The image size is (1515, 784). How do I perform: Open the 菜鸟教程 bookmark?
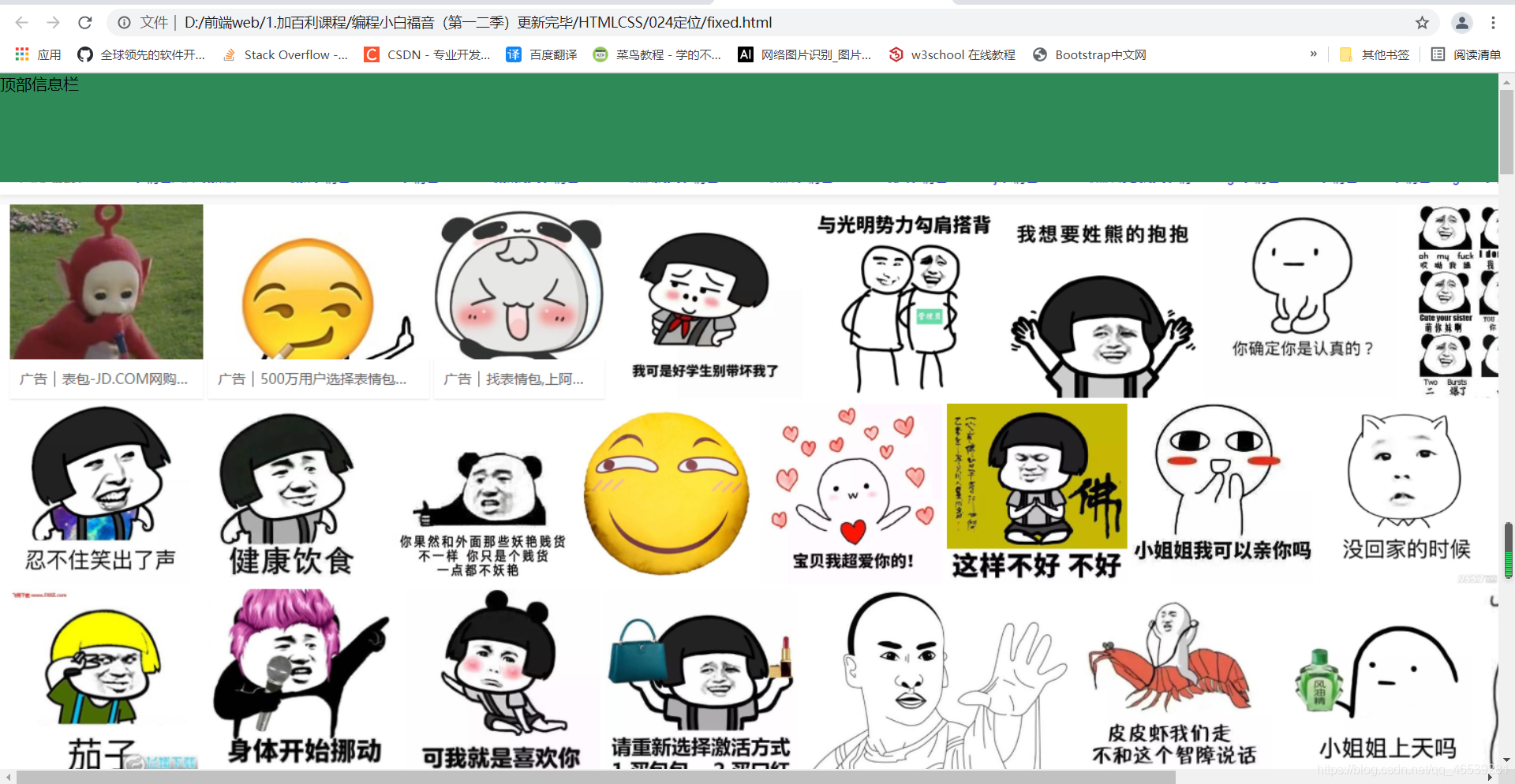click(657, 54)
